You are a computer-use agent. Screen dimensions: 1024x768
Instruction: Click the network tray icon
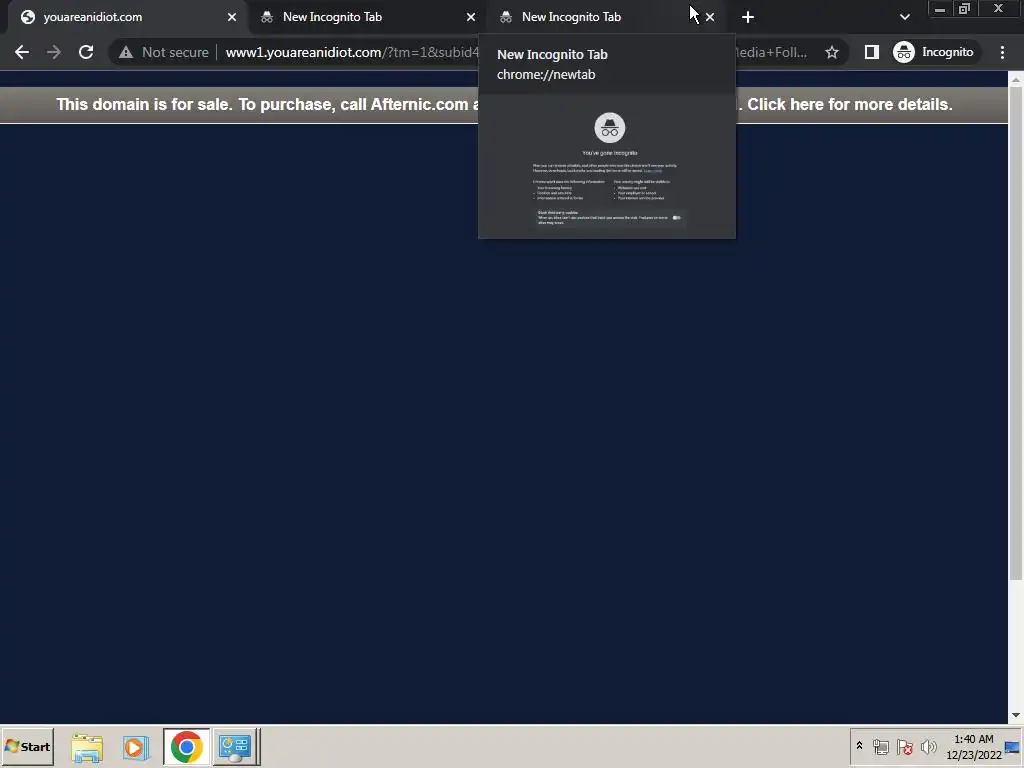880,746
